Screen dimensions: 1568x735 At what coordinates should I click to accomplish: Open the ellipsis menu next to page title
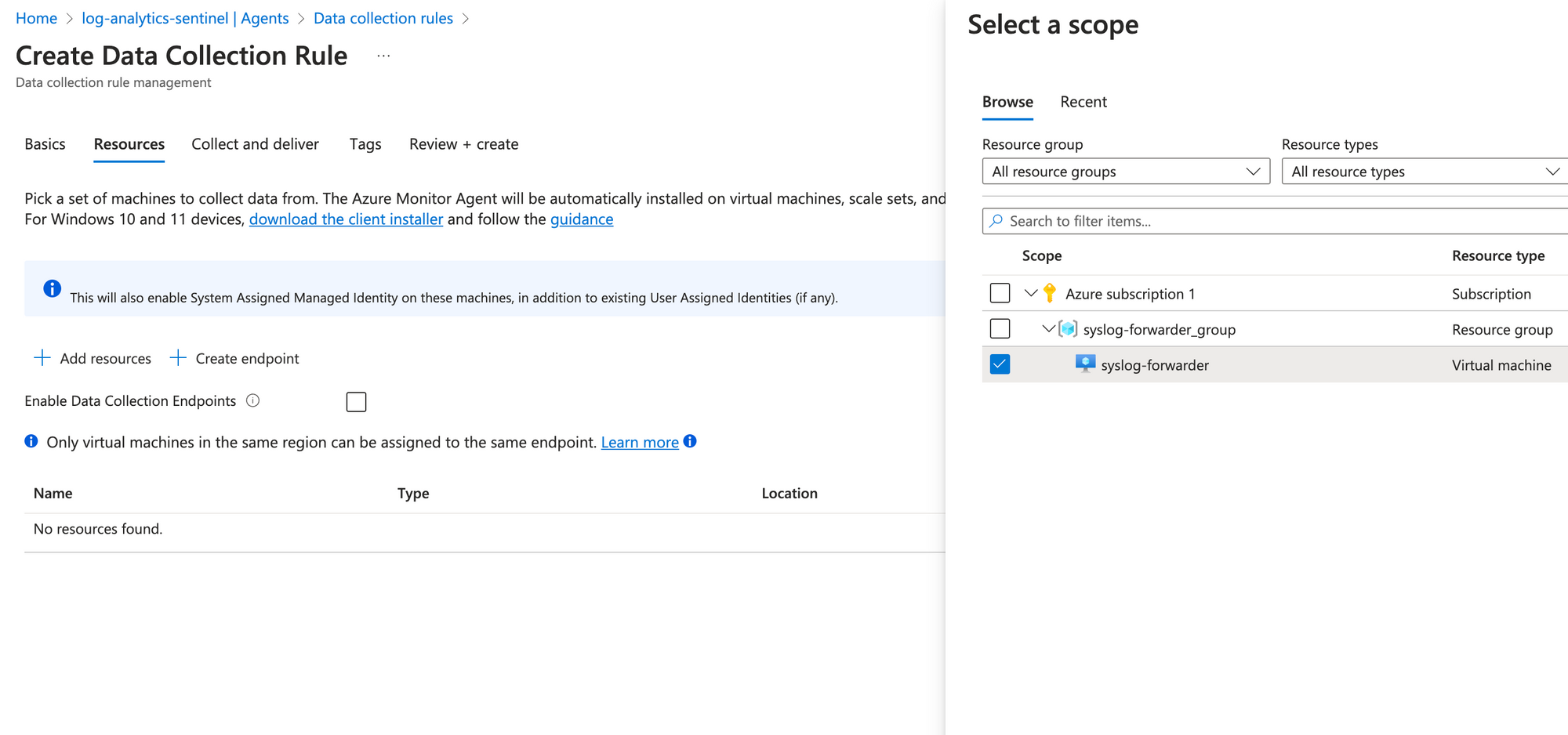coord(383,56)
